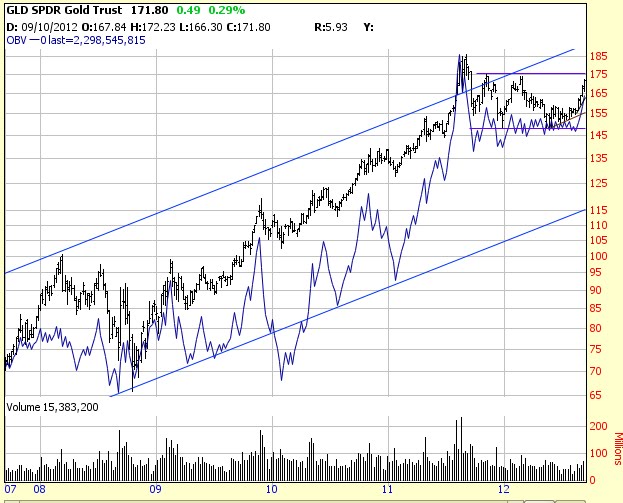This screenshot has width=623, height=503.
Task: Click the "90" price axis label
Action: point(595,290)
